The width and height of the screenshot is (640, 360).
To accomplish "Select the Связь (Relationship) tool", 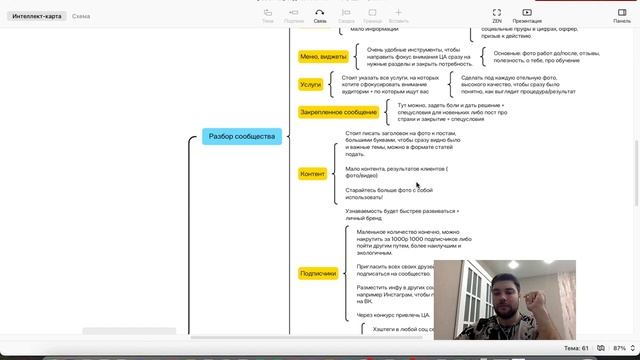I will [x=320, y=16].
